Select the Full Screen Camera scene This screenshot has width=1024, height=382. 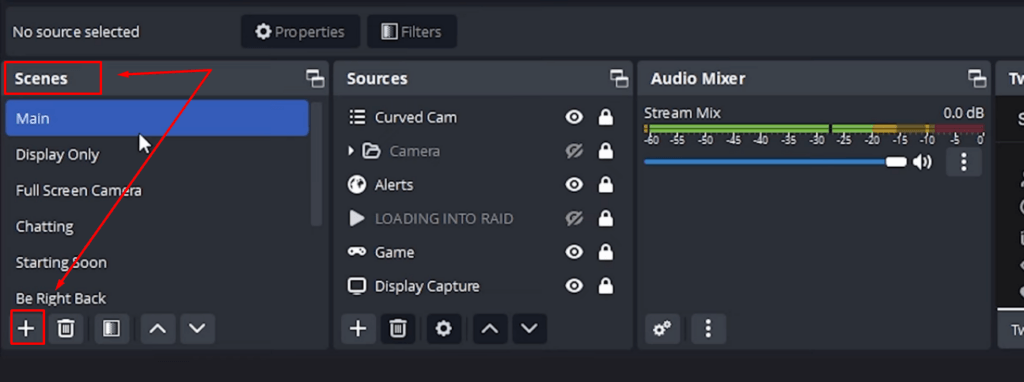tap(157, 191)
